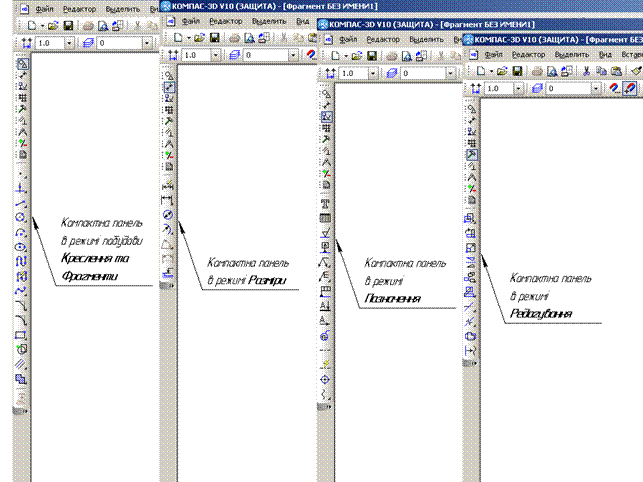Screen dimensions: 643x482
Task: Click the Cut scissors button in the rightmost window
Action: point(586,71)
